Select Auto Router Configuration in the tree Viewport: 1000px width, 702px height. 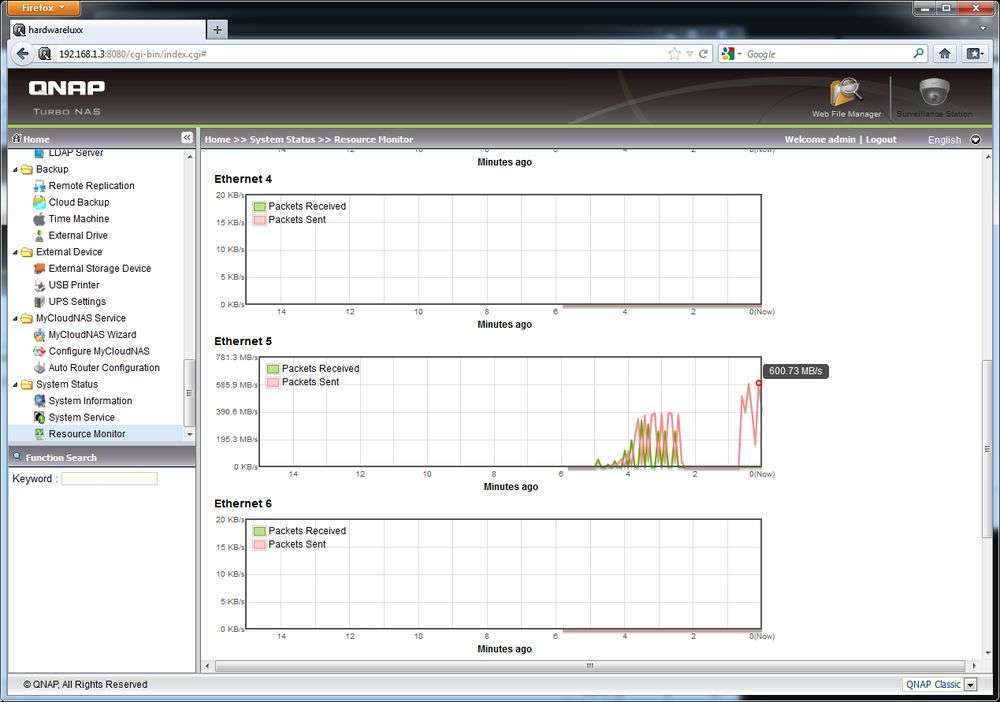click(x=104, y=369)
